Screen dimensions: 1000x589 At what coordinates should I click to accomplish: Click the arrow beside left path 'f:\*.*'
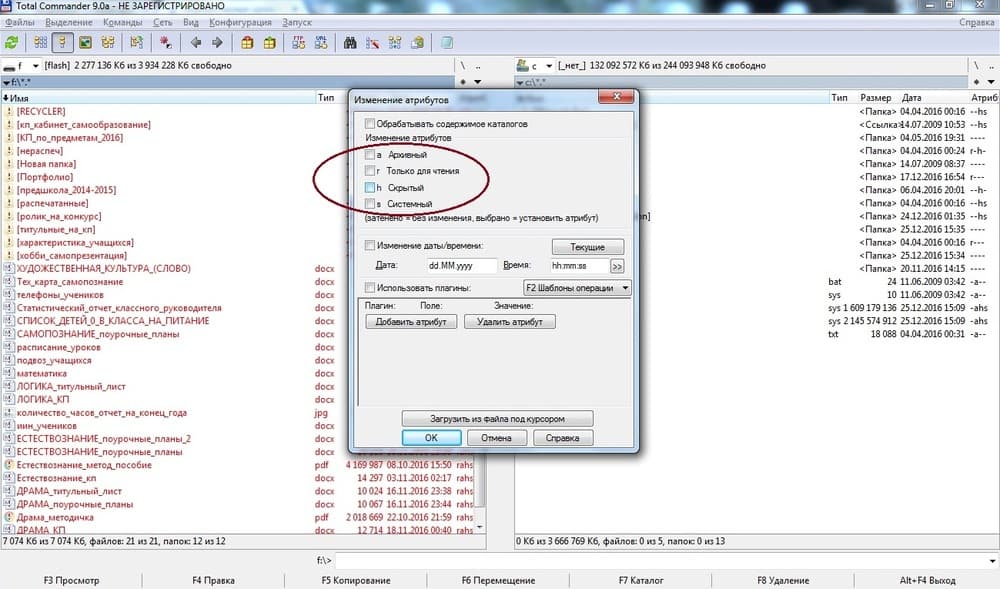[6, 82]
